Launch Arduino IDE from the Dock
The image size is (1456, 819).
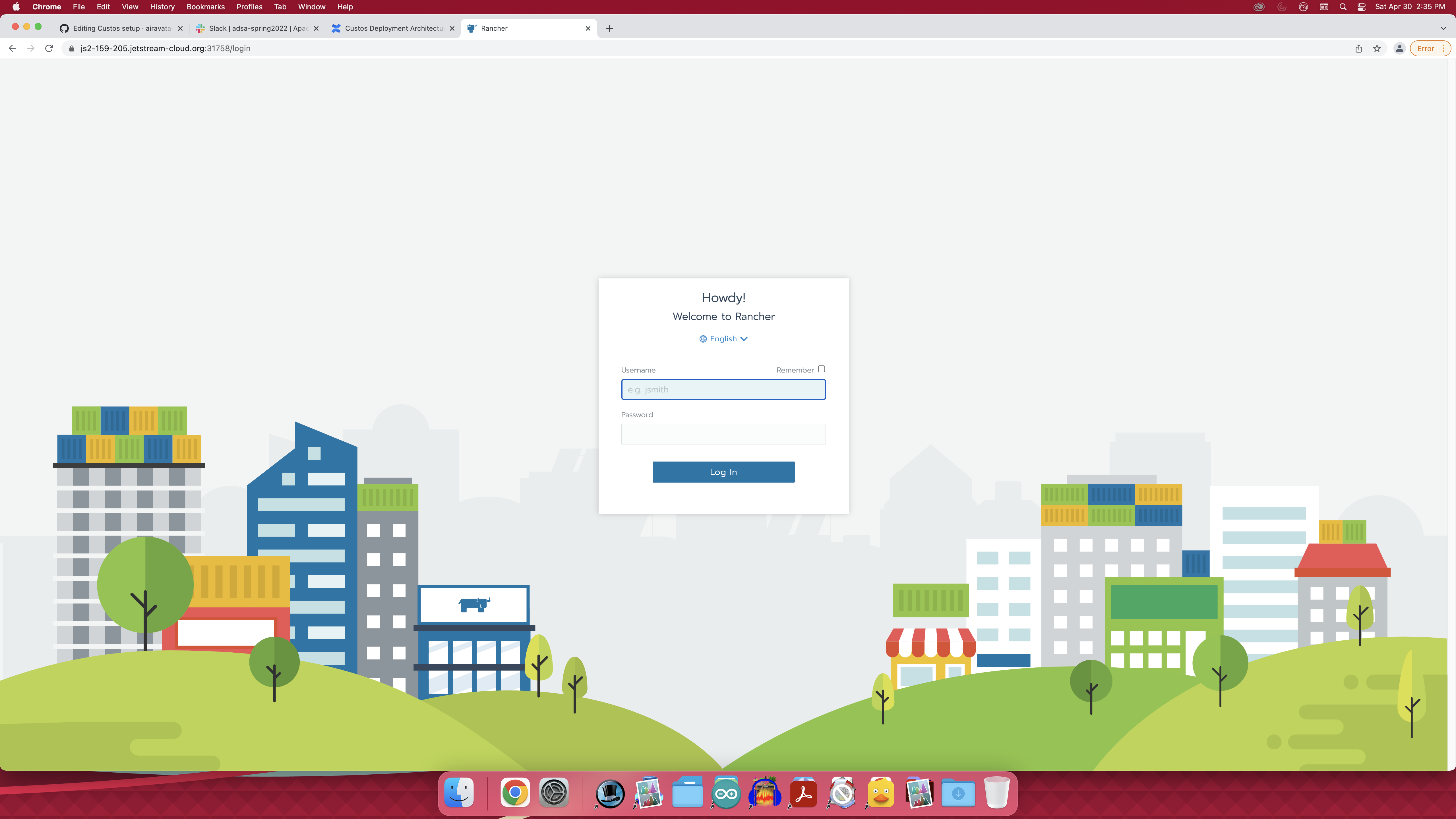pyautogui.click(x=726, y=793)
